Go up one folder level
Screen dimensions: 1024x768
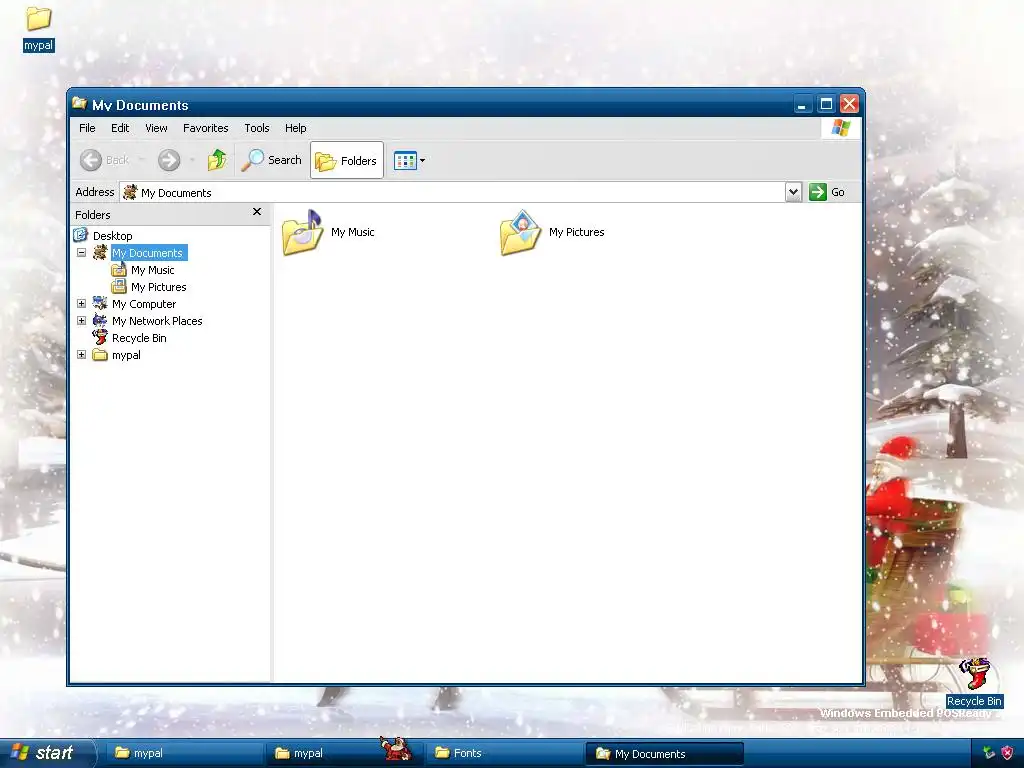[x=217, y=160]
